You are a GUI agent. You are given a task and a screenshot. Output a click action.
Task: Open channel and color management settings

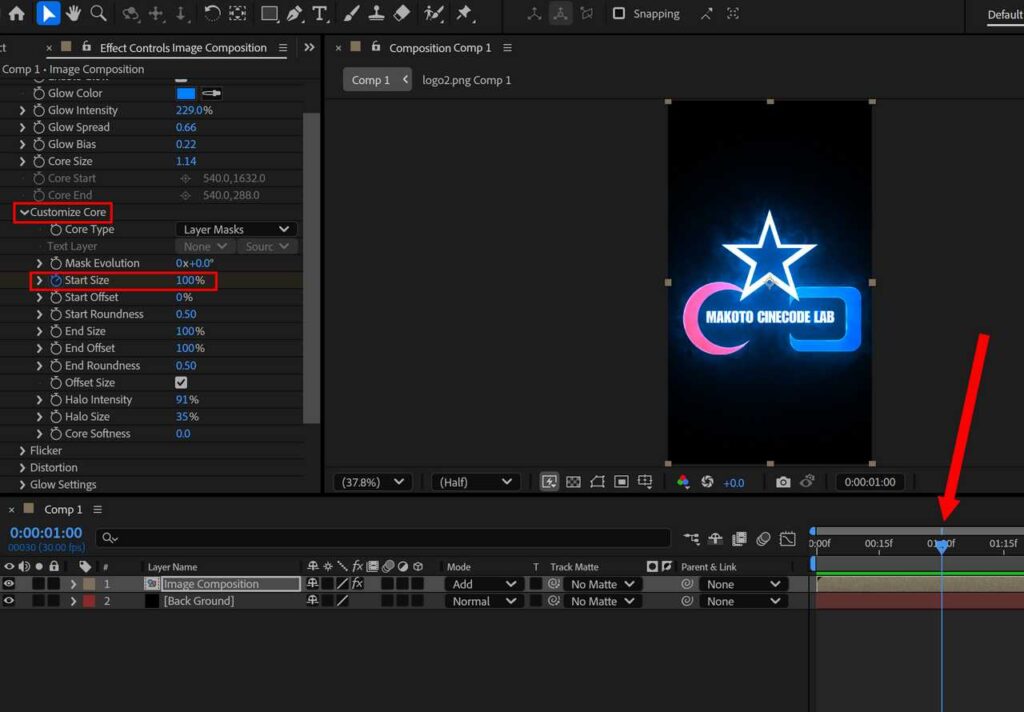click(x=683, y=482)
